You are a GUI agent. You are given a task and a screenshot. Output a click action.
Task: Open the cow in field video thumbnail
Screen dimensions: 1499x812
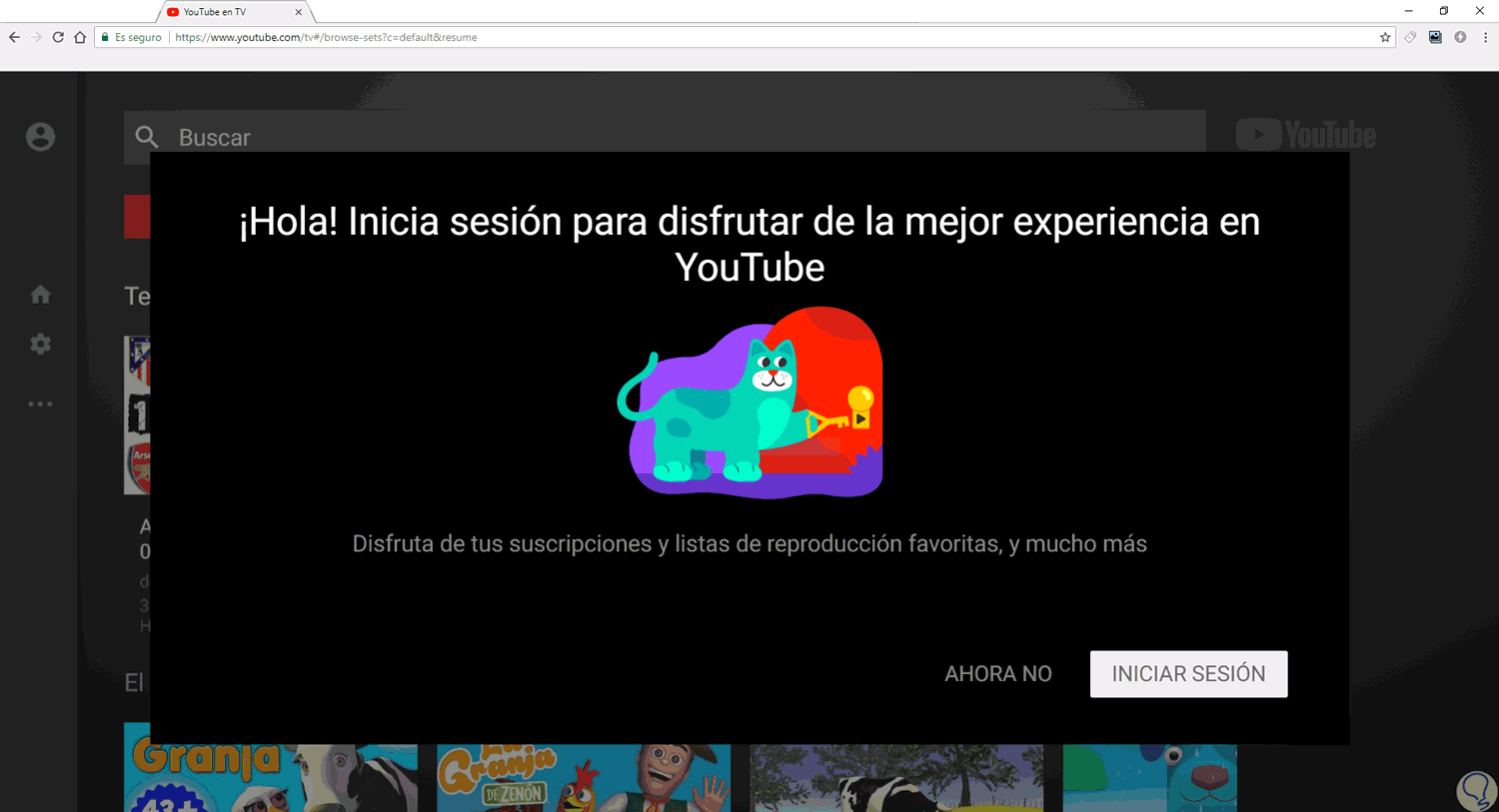(896, 778)
